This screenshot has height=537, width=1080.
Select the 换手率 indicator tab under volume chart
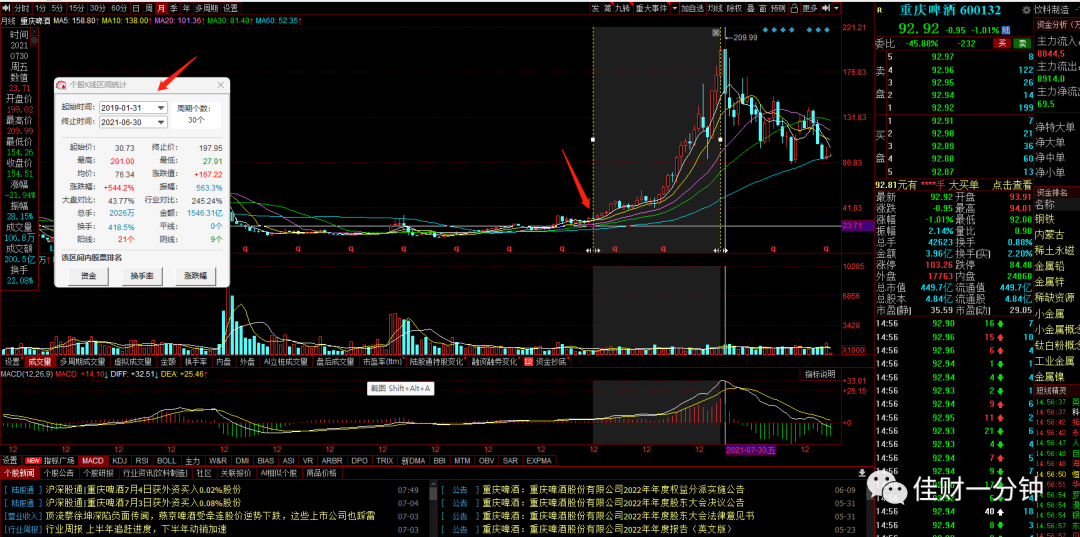pyautogui.click(x=196, y=361)
